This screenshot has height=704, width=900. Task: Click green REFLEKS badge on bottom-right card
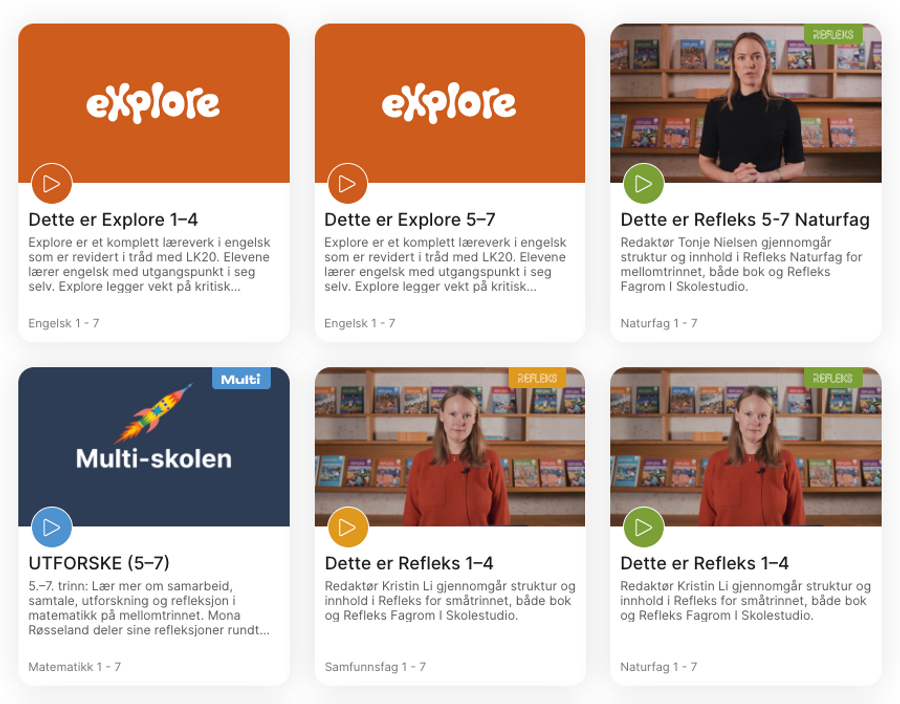833,378
